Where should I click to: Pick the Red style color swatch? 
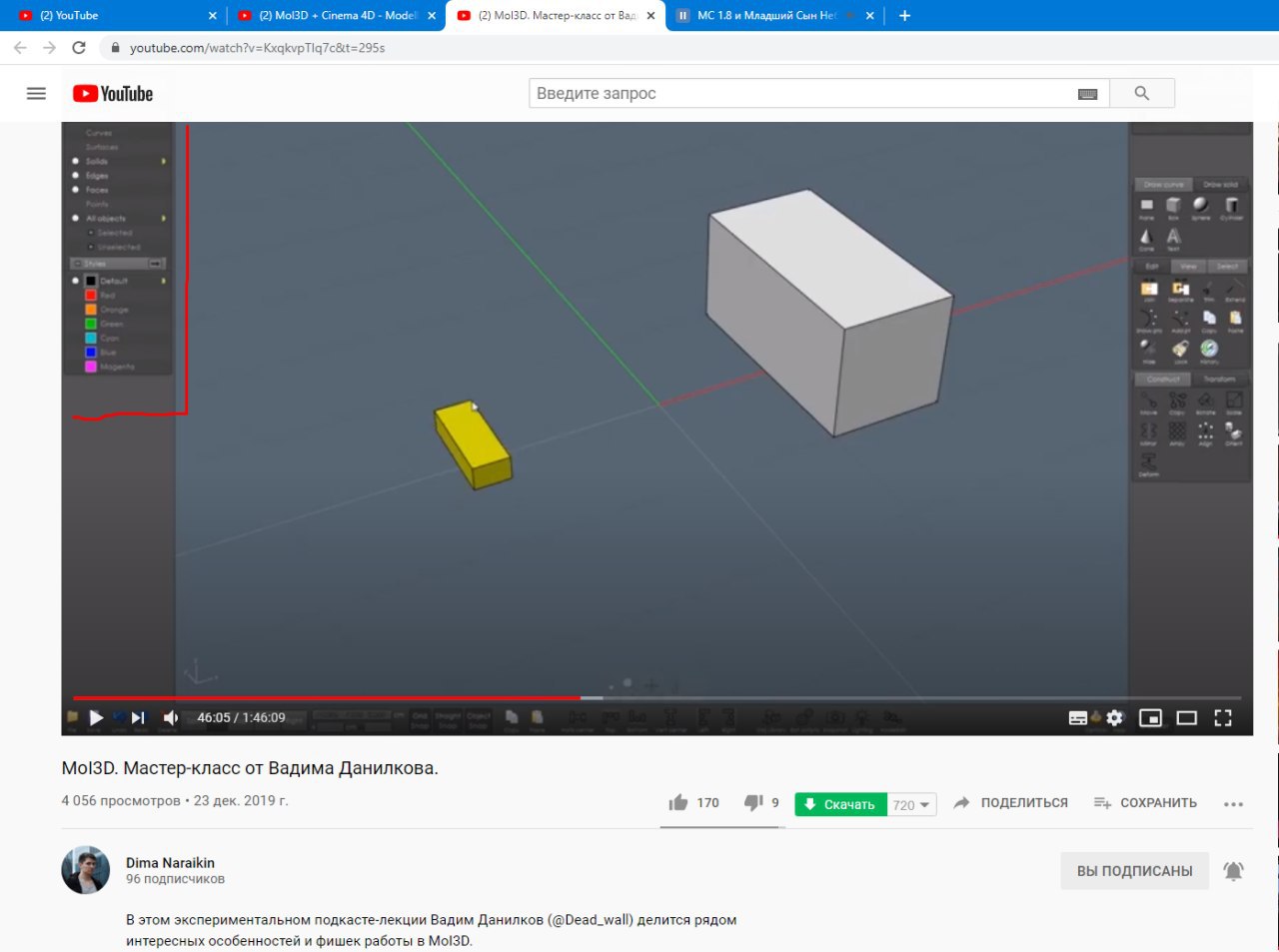pyautogui.click(x=91, y=296)
